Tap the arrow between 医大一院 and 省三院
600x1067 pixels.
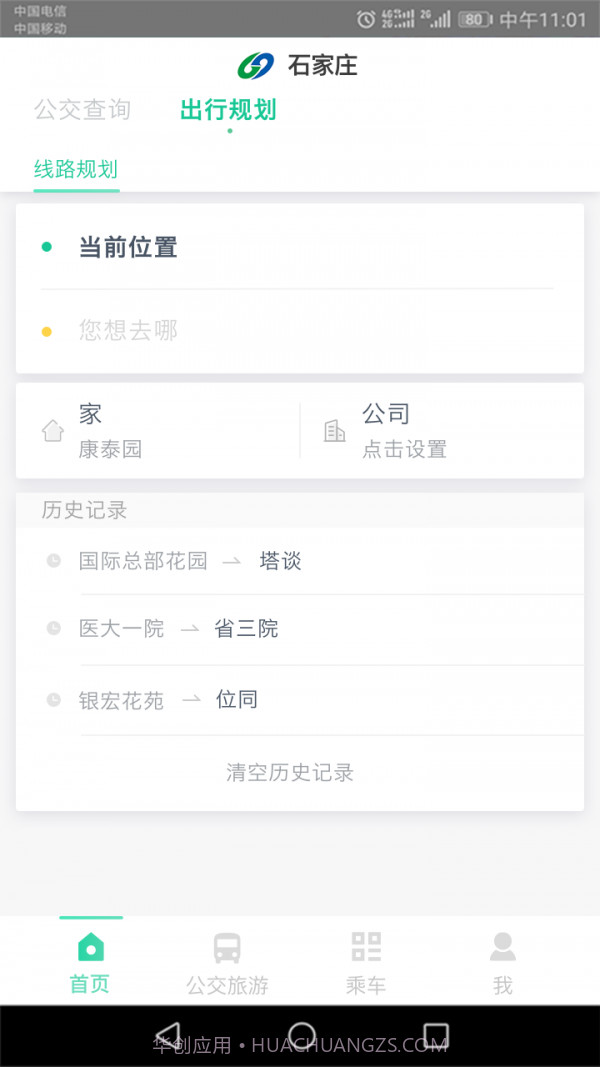pyautogui.click(x=196, y=629)
